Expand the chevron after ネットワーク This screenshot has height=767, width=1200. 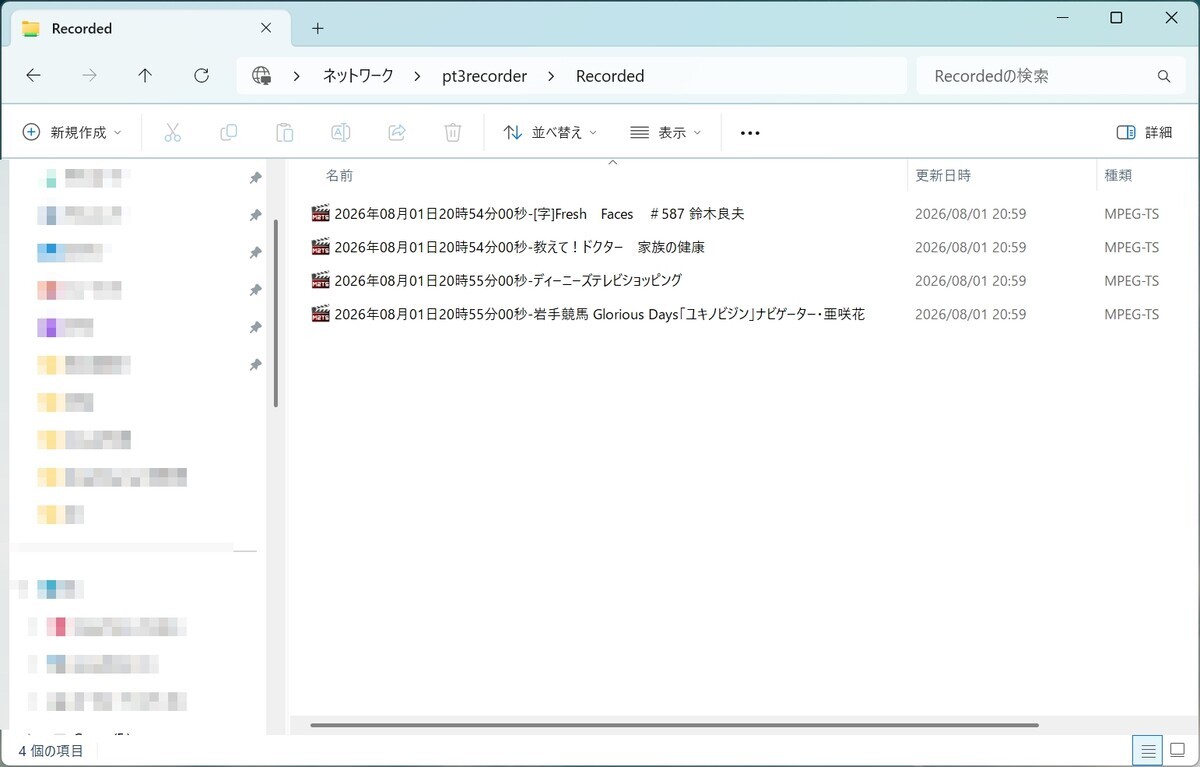pyautogui.click(x=418, y=76)
